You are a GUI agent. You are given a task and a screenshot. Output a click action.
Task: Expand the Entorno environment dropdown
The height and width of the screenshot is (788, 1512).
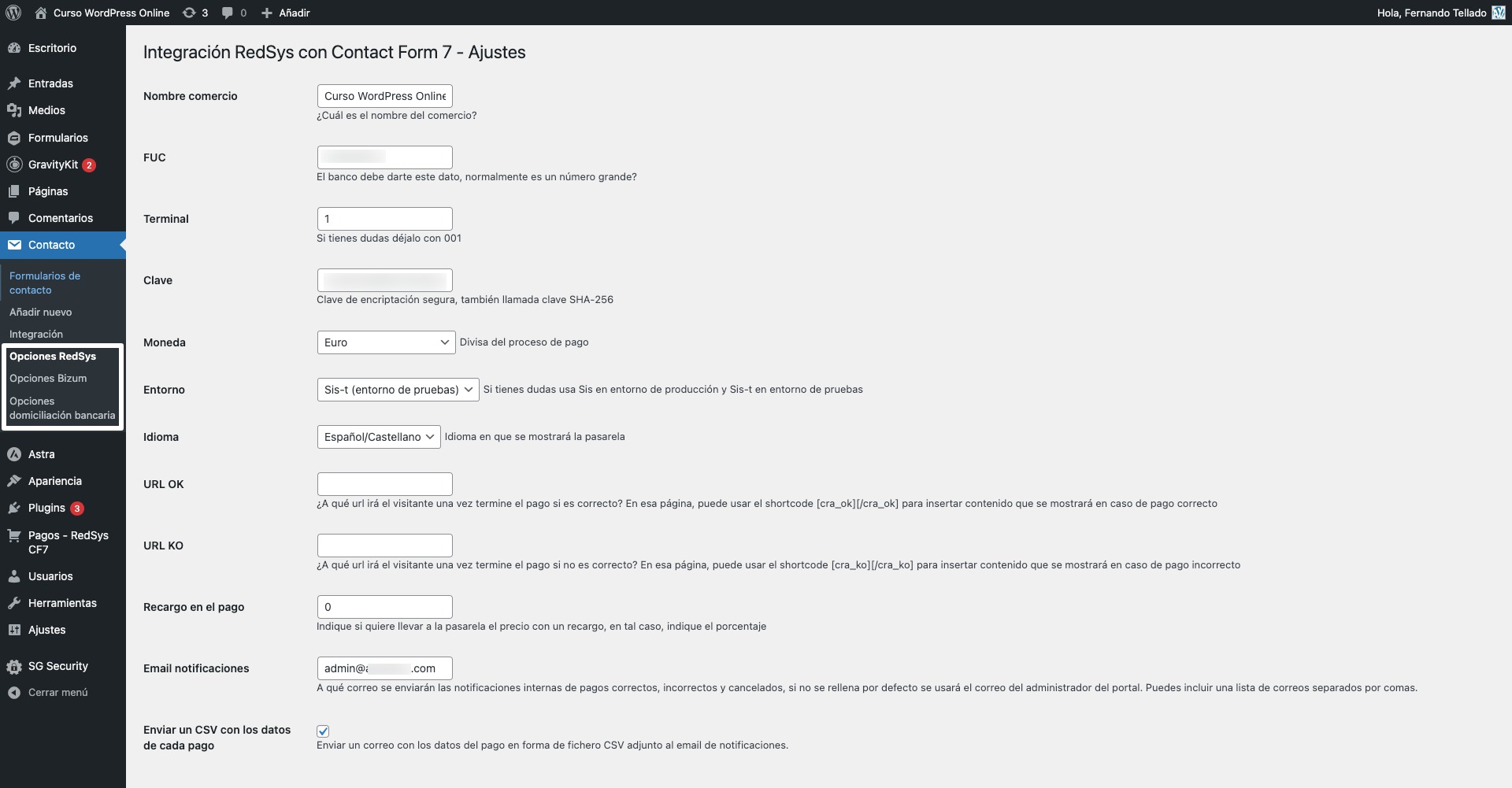pos(398,390)
